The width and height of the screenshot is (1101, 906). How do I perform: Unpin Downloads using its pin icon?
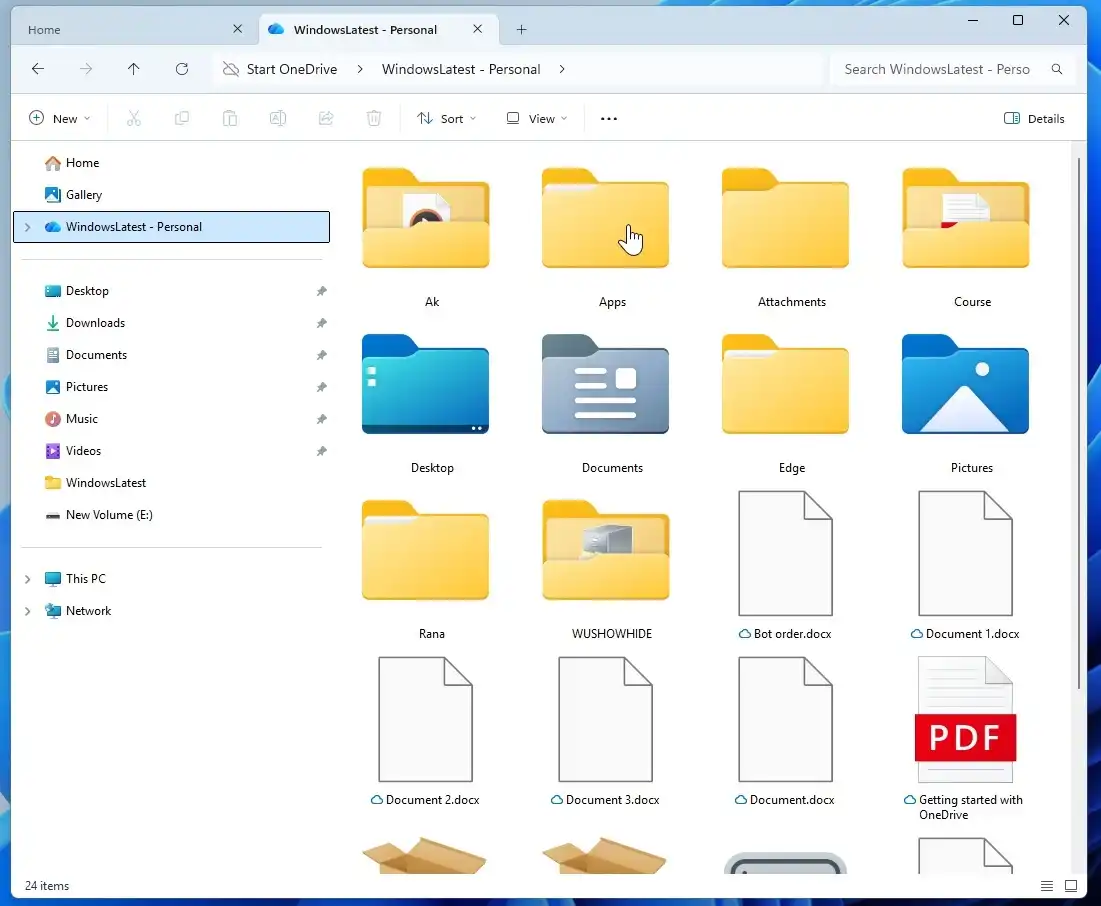click(322, 323)
